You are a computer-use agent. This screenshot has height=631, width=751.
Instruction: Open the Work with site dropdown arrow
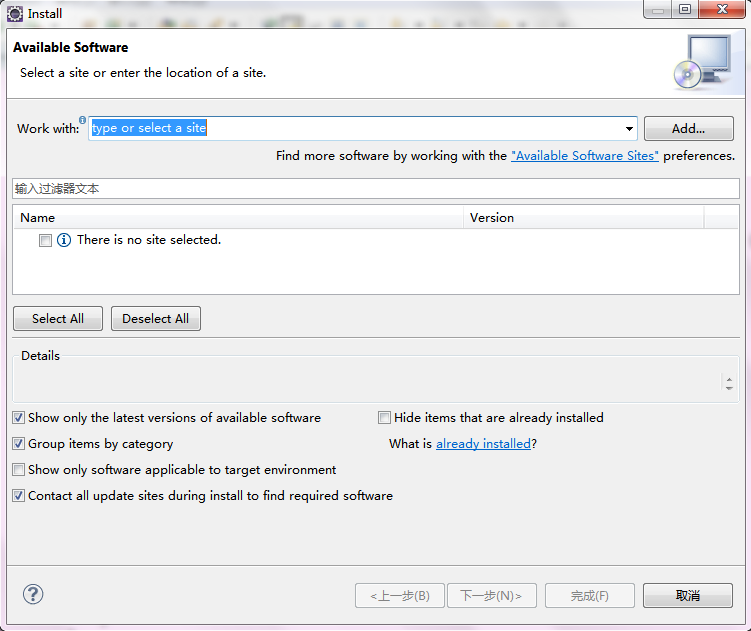pyautogui.click(x=629, y=128)
